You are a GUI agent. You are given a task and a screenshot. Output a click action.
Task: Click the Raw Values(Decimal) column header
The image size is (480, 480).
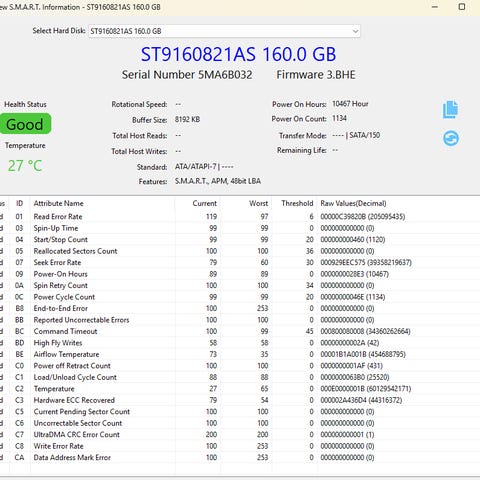pyautogui.click(x=353, y=203)
